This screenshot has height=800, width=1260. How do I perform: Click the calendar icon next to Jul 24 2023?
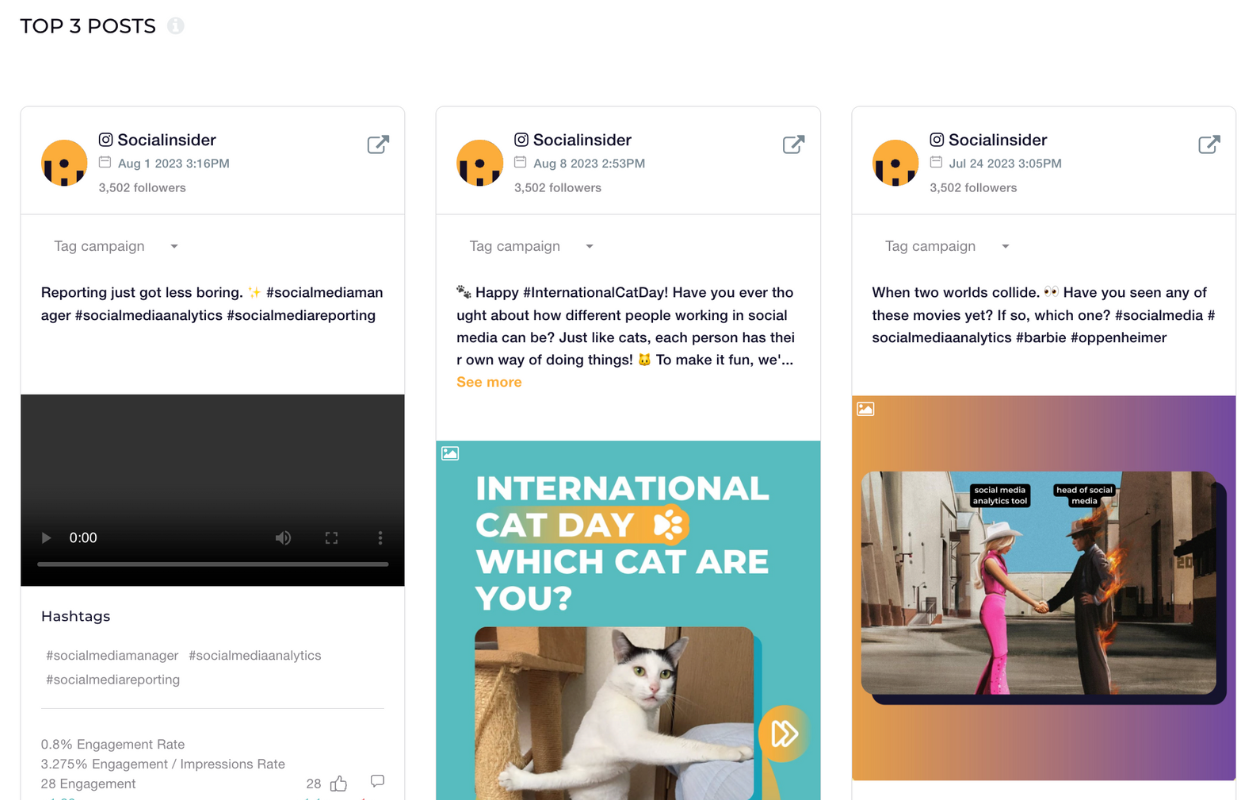tap(936, 163)
